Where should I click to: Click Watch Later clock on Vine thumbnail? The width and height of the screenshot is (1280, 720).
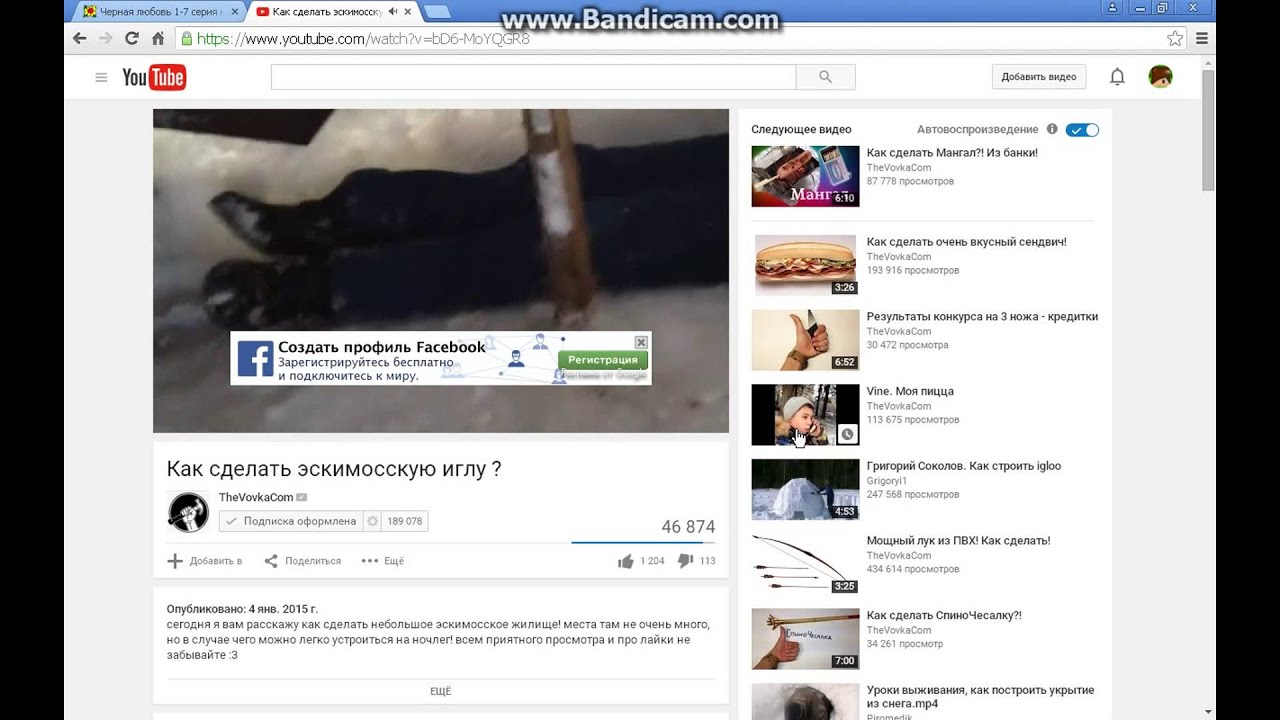point(847,434)
